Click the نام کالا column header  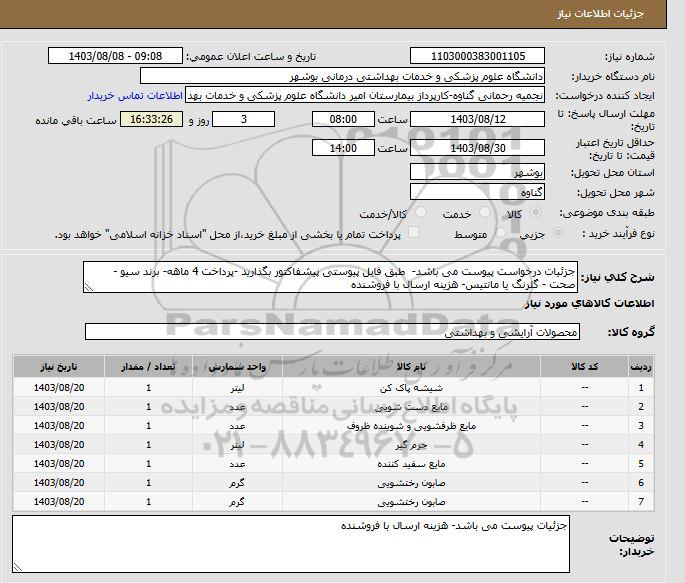click(x=412, y=366)
